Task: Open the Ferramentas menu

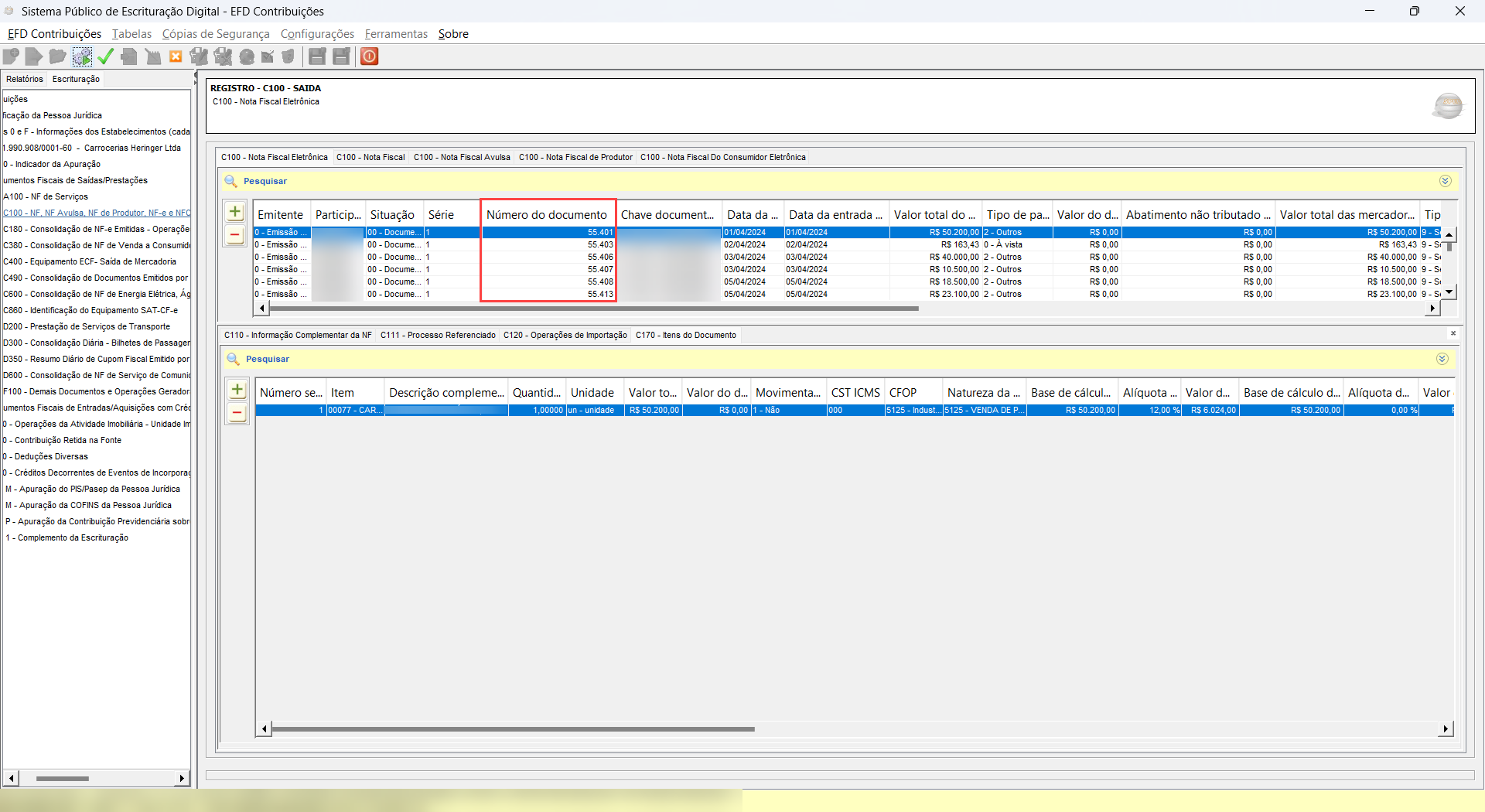Action: pyautogui.click(x=396, y=34)
